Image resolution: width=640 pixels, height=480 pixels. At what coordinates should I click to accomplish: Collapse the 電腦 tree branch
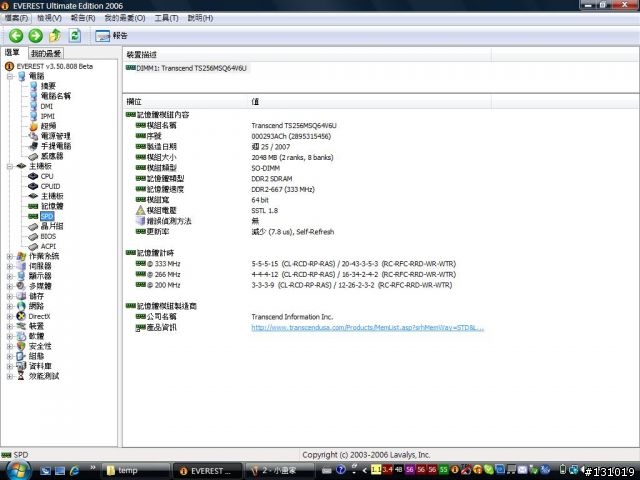coord(10,76)
